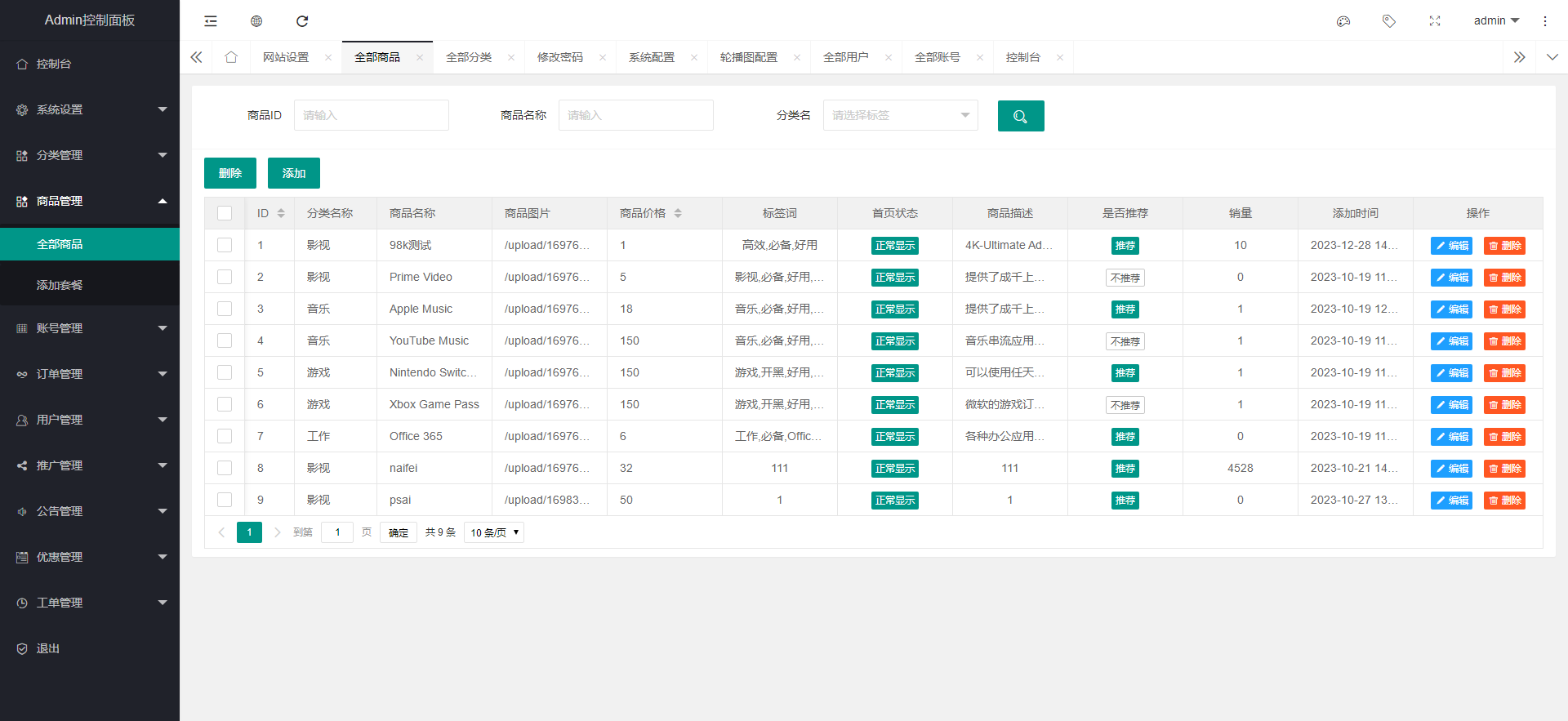Open the 轮播图配置 tab
The image size is (1568, 721).
coord(749,57)
